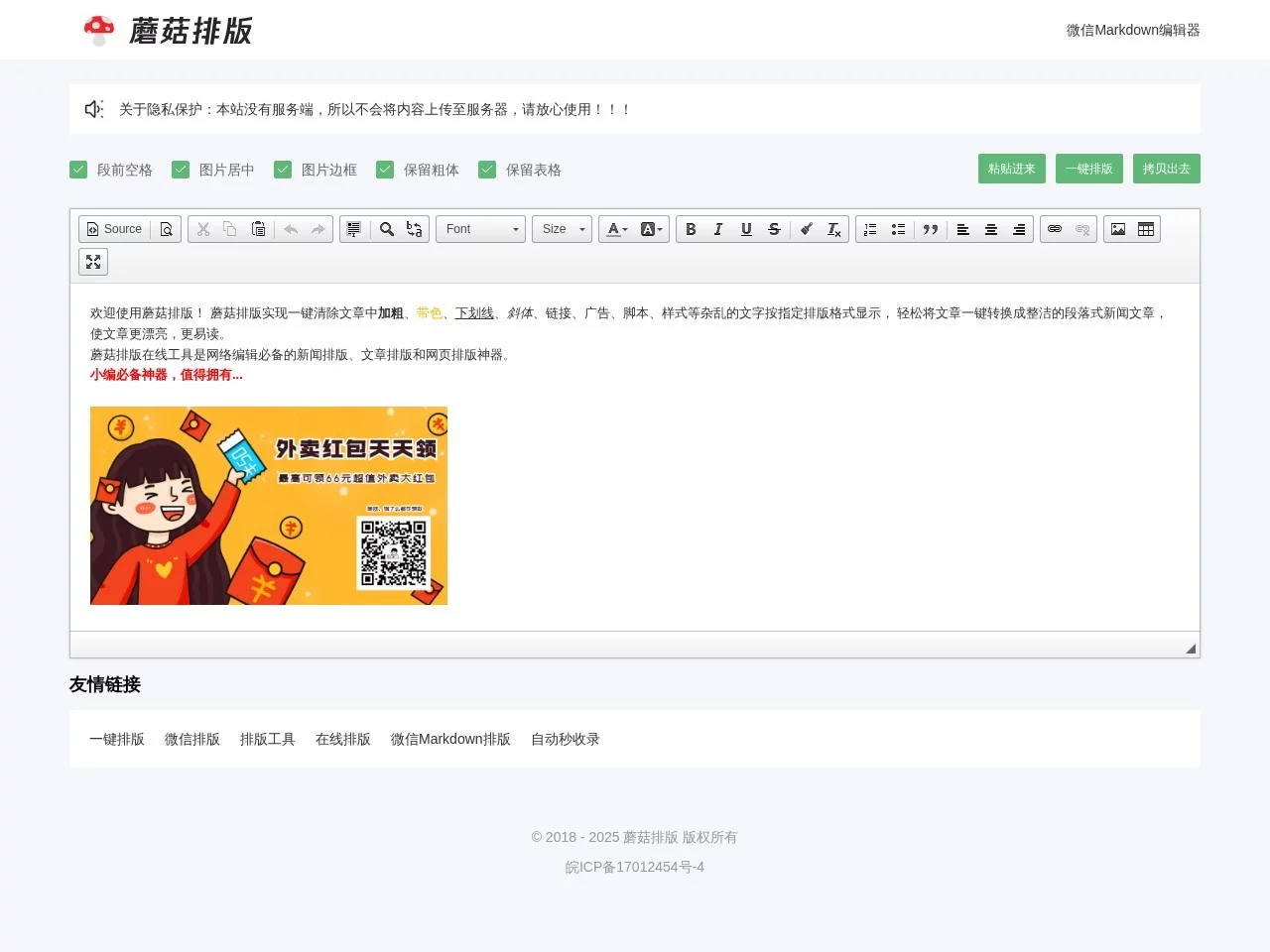1270x952 pixels.
Task: Open 微信Markdown编辑器 in the header
Action: click(1132, 30)
